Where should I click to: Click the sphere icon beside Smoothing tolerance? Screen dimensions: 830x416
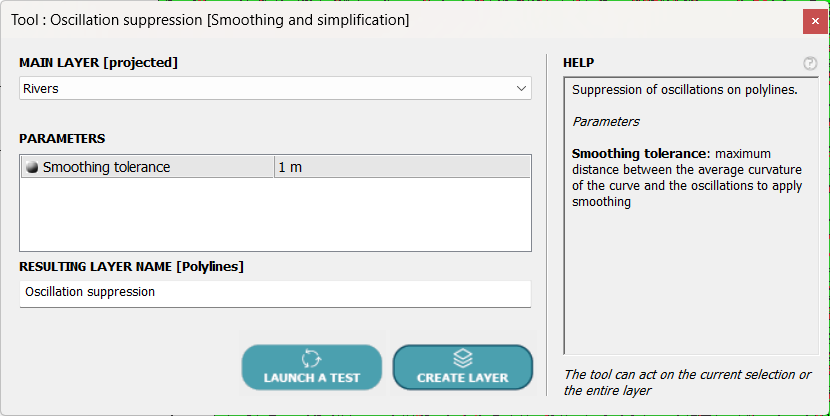pos(32,167)
